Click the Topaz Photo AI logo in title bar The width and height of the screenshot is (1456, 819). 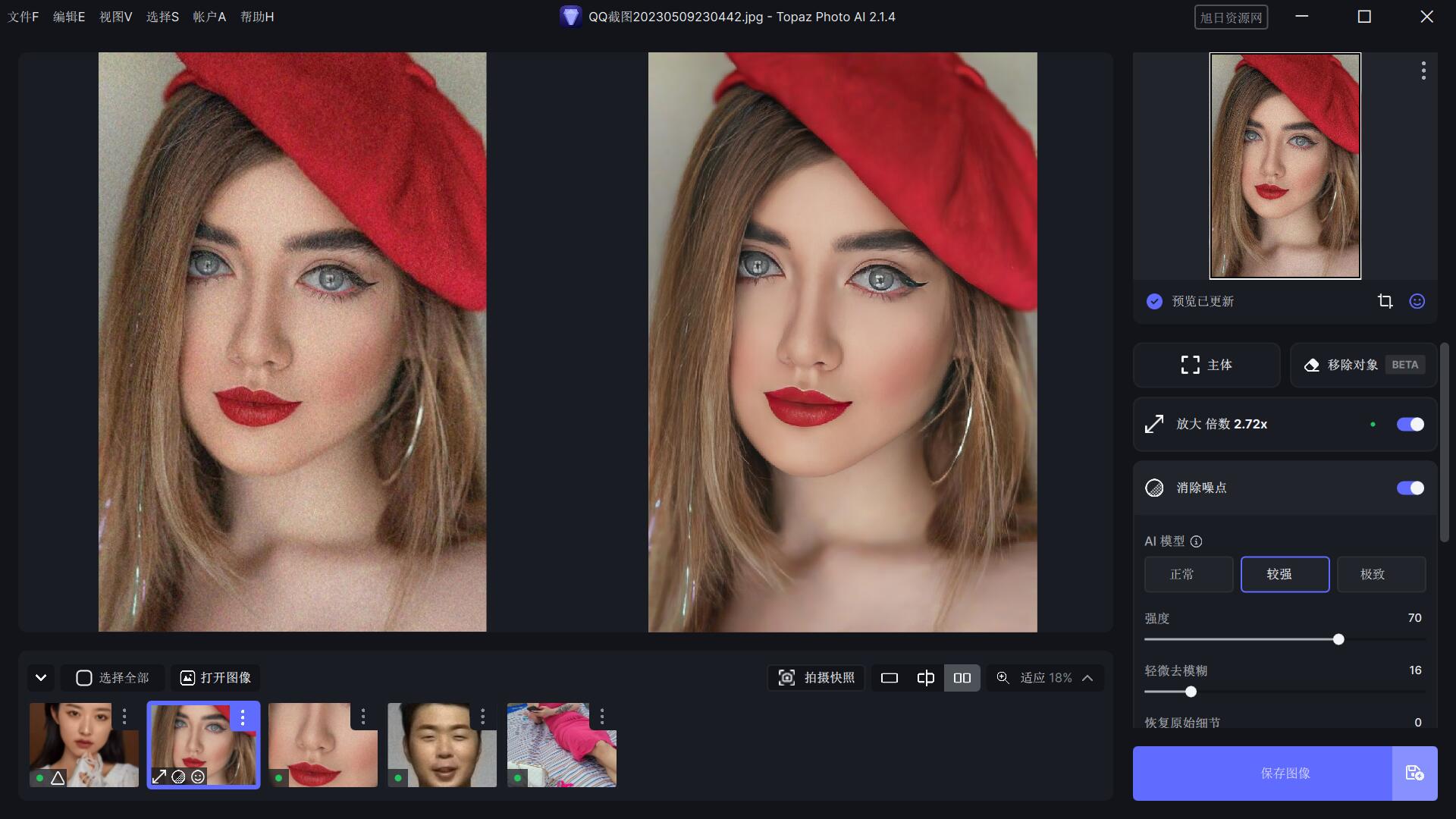point(570,16)
